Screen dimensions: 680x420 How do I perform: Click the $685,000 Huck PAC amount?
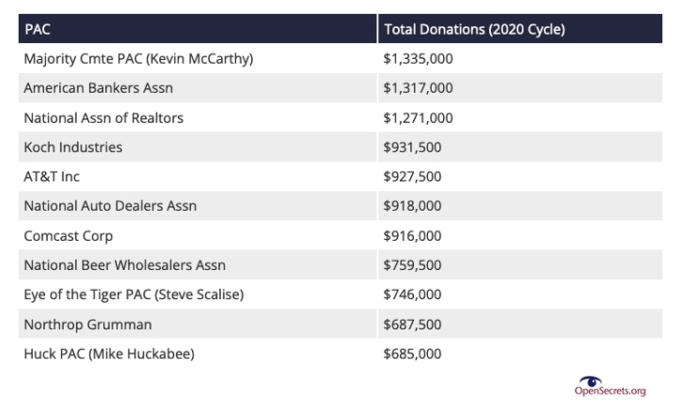tap(412, 354)
